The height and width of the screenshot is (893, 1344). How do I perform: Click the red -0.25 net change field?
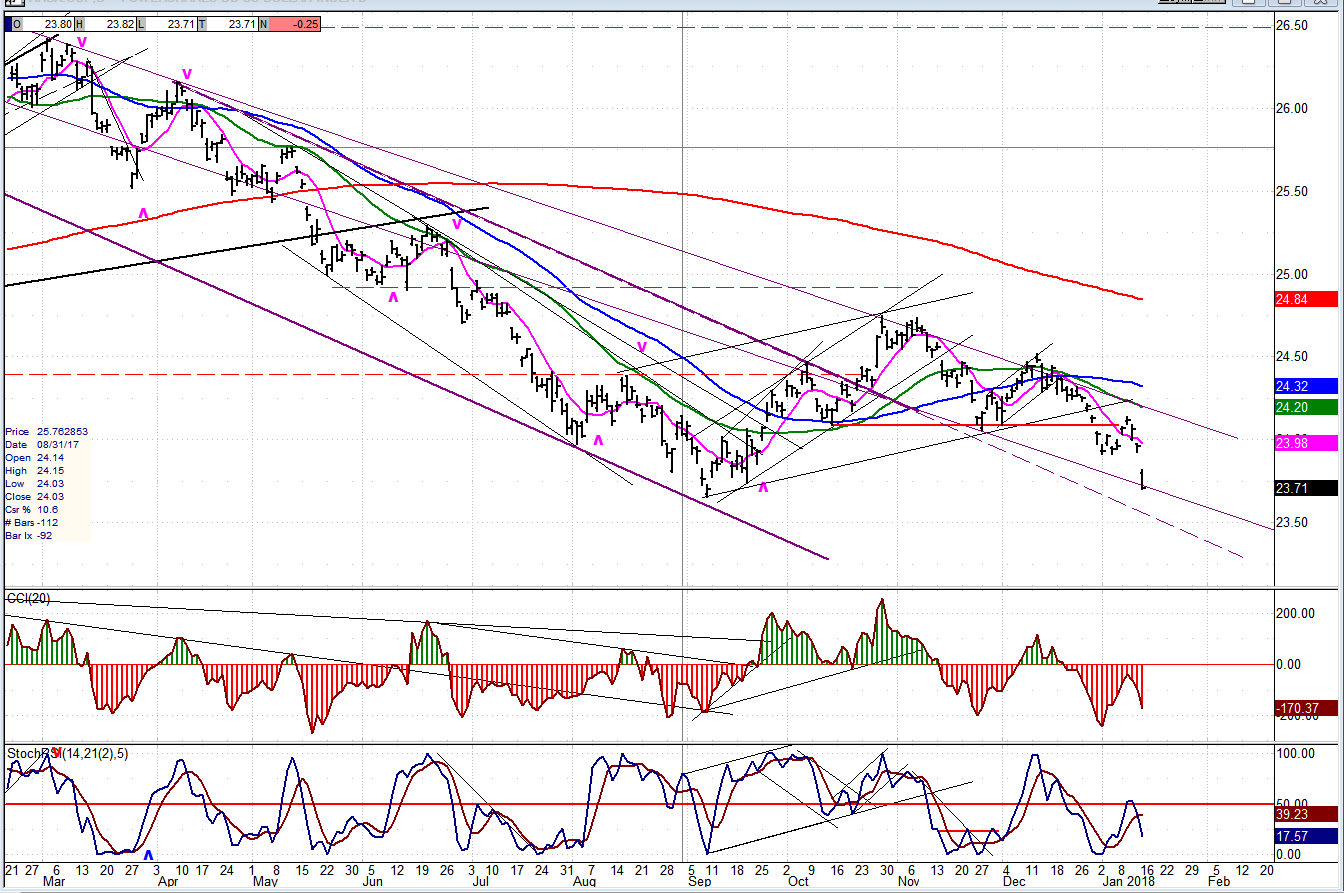[295, 24]
